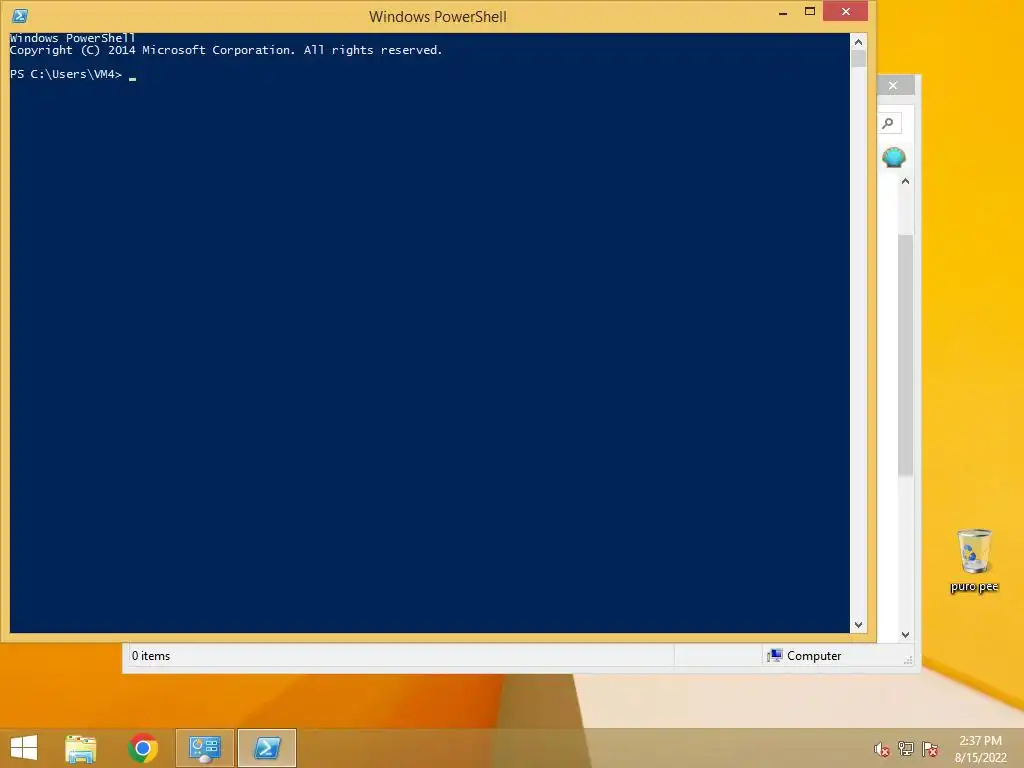Select the 'puro pee' recycle bin desktop icon
Screen dimensions: 1024x768
click(x=974, y=561)
